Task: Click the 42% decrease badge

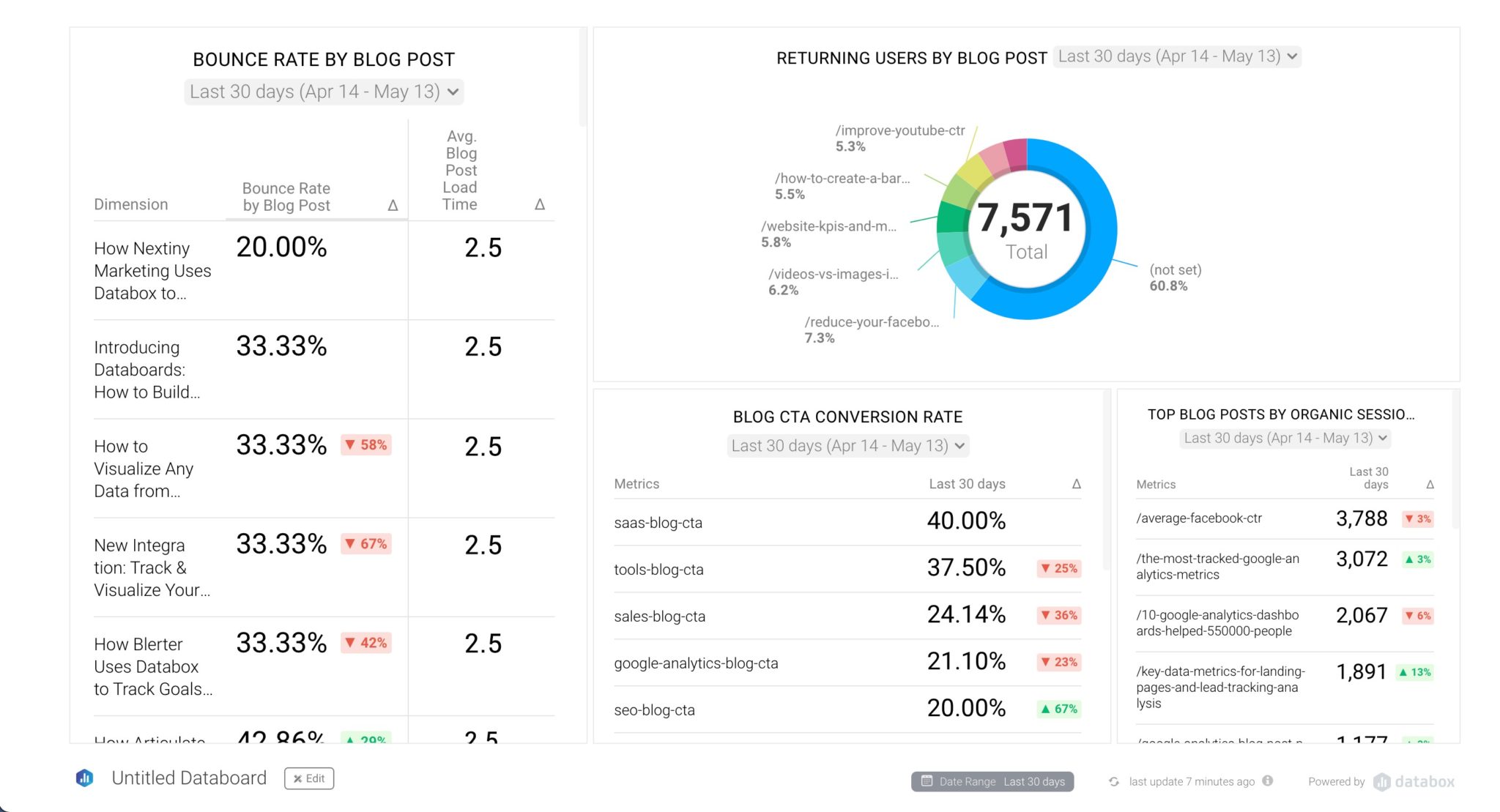Action: coord(366,642)
